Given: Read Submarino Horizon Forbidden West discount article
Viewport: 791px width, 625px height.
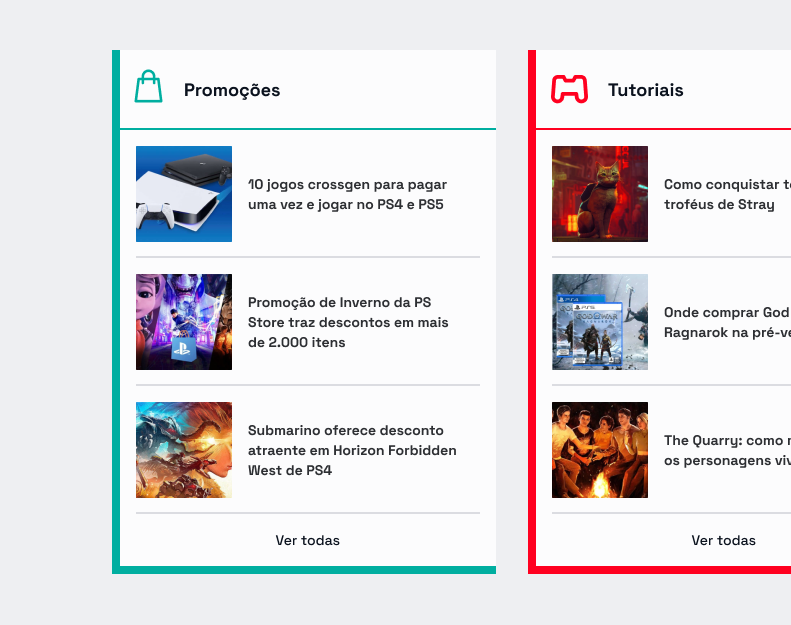Looking at the screenshot, I should pyautogui.click(x=352, y=450).
